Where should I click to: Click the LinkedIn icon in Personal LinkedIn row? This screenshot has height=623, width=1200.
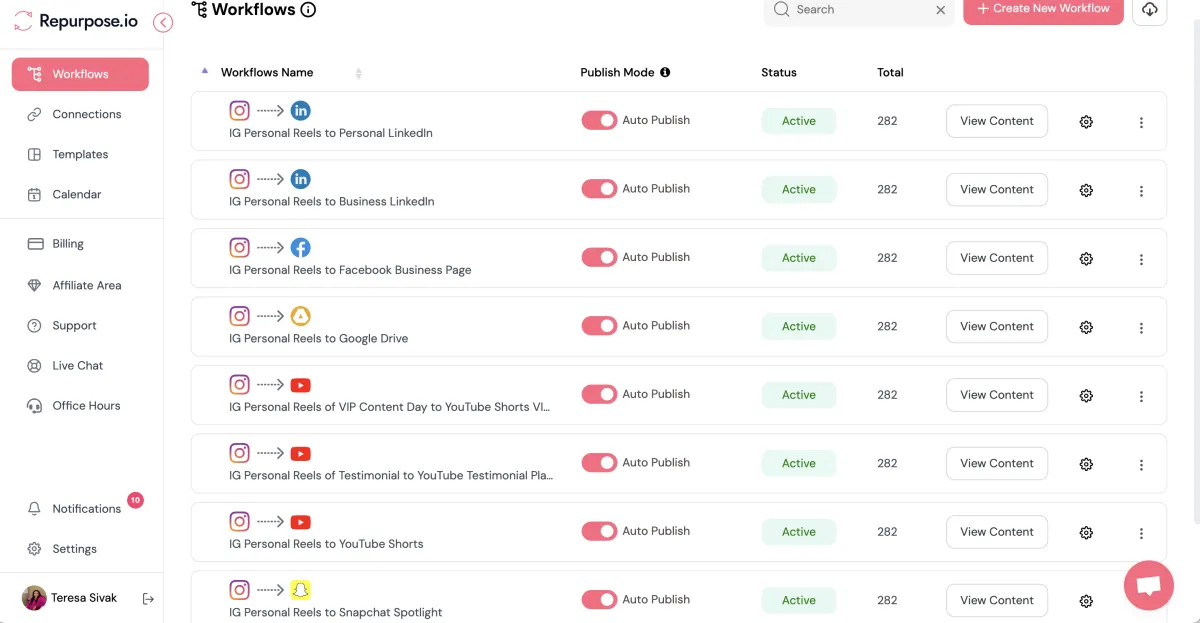click(300, 110)
